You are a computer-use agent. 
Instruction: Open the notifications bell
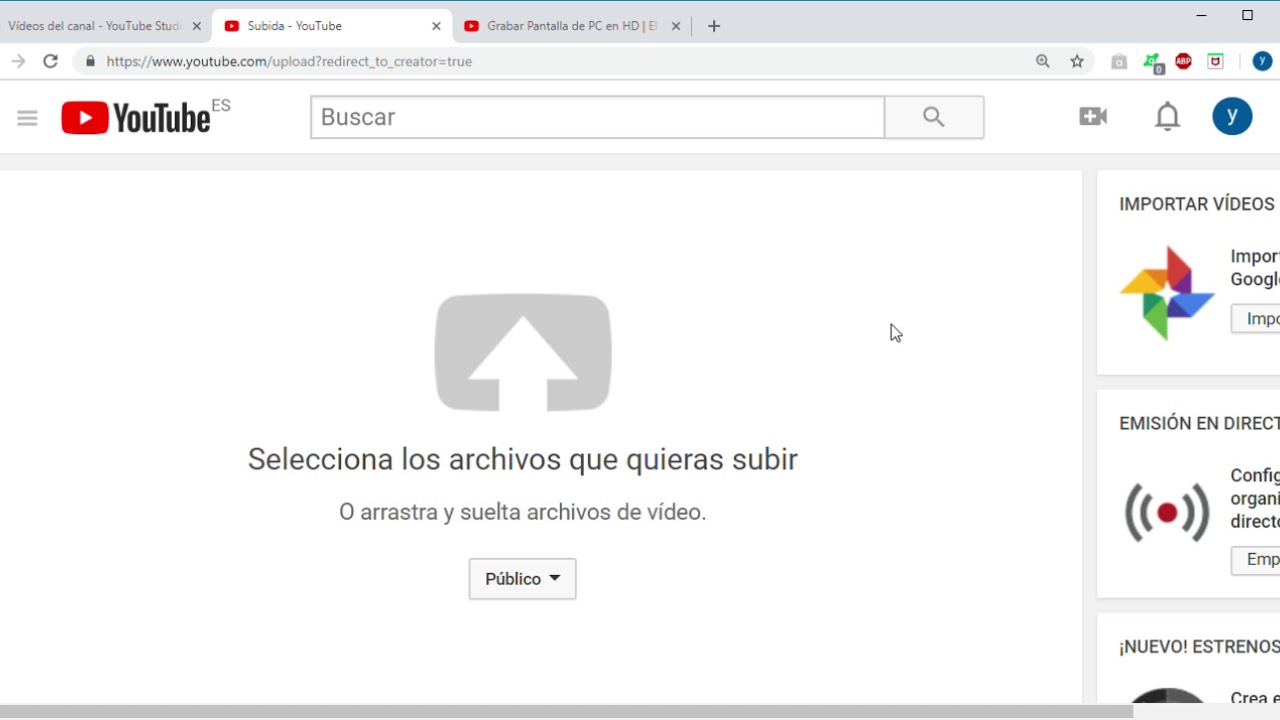pyautogui.click(x=1167, y=117)
